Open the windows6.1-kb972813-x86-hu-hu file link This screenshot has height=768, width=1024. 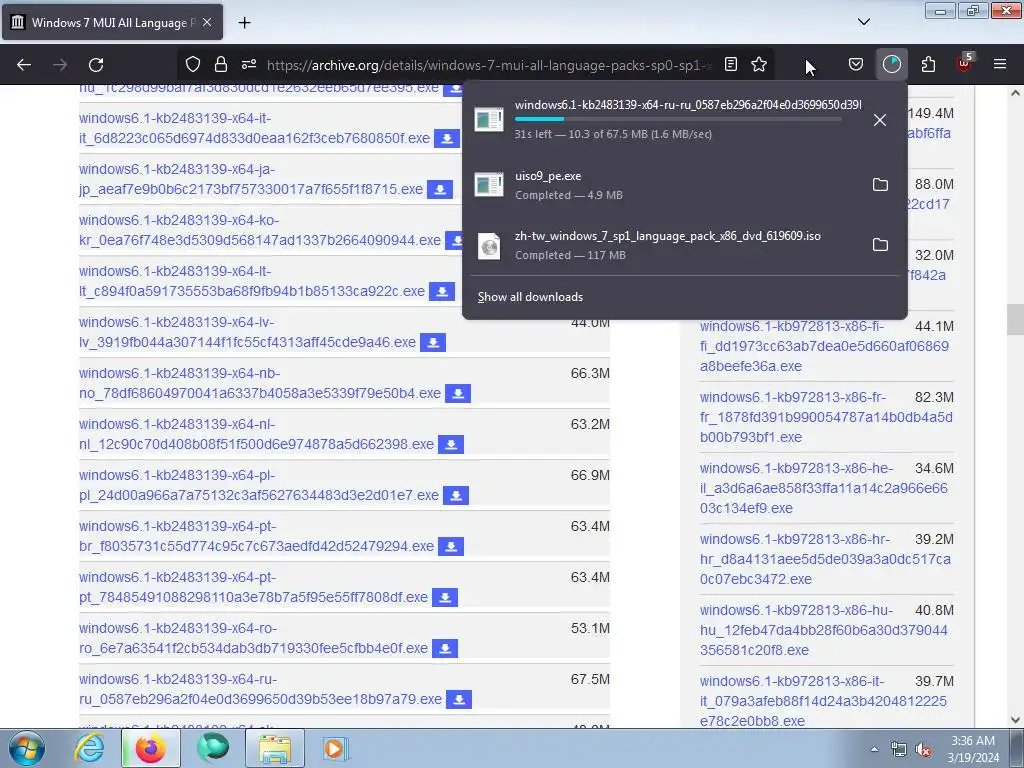824,630
